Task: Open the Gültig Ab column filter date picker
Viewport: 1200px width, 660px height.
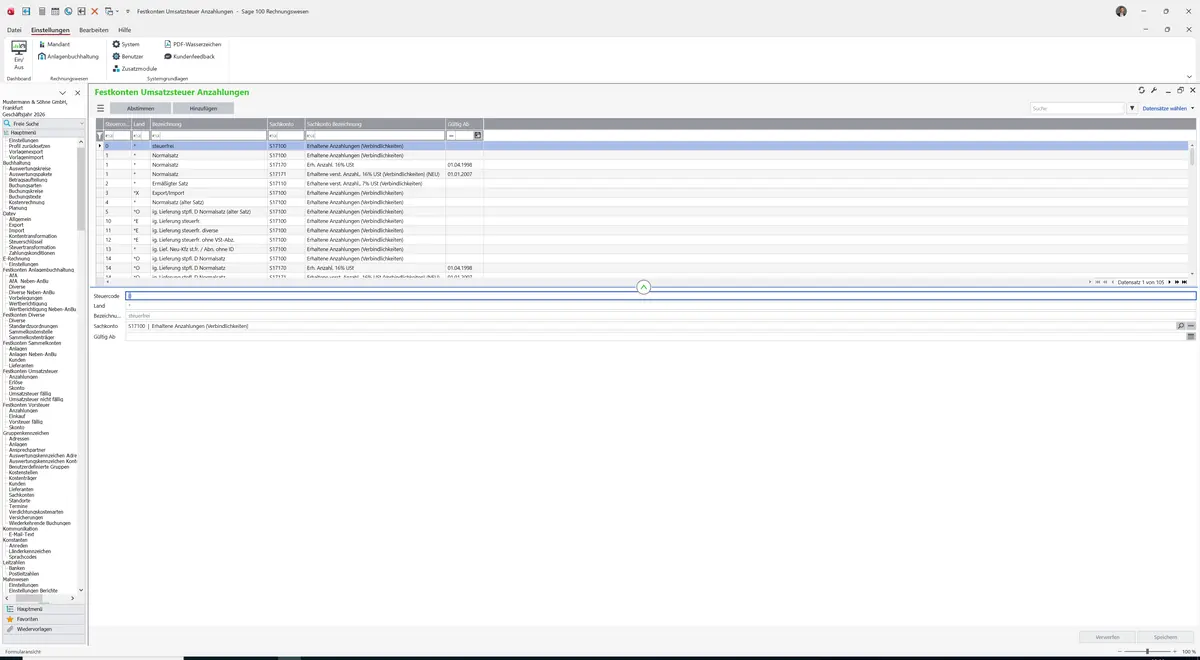Action: pyautogui.click(x=478, y=135)
